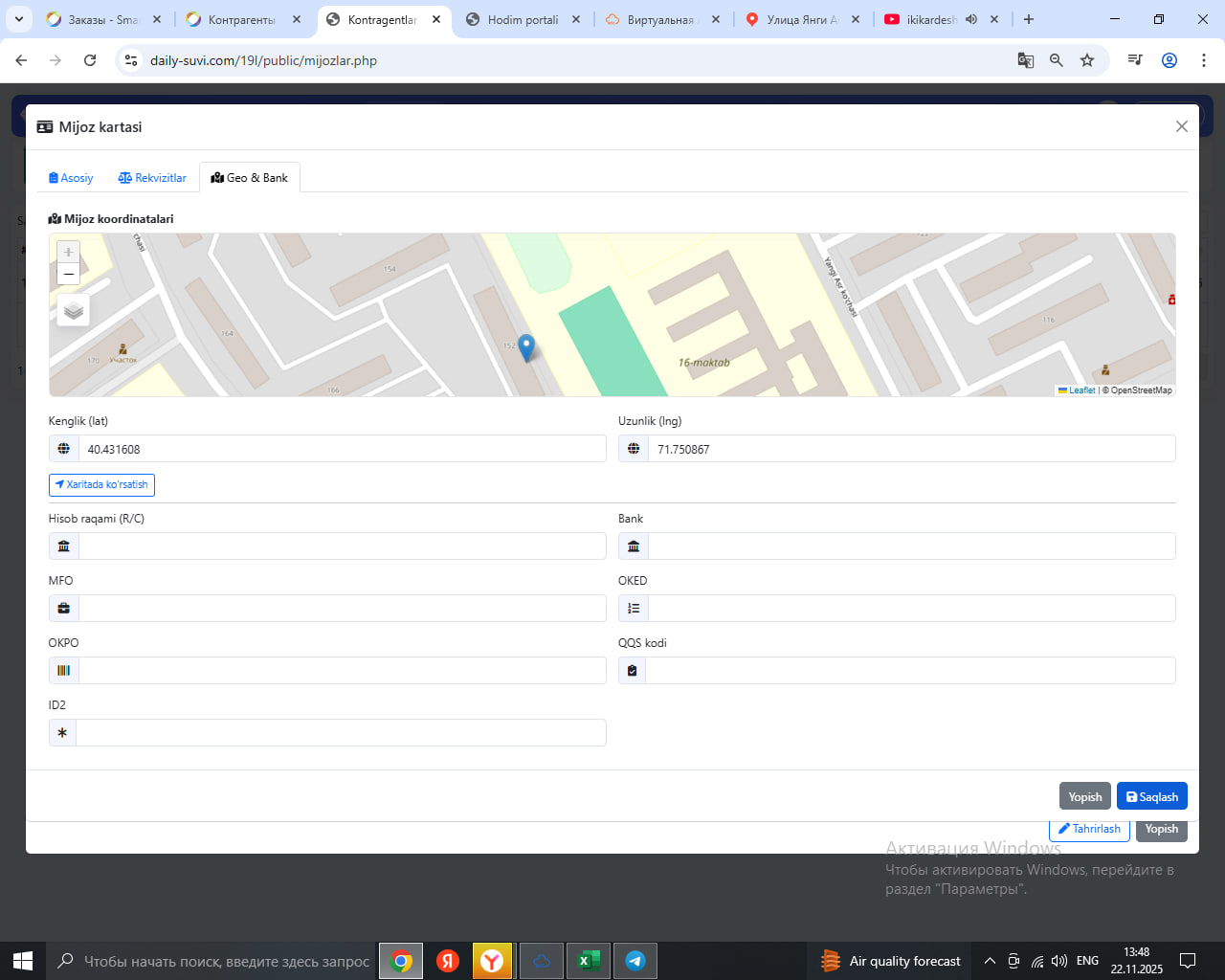Expand the browser tab search dropdown
Screen dimensions: 1225x980
[18, 19]
